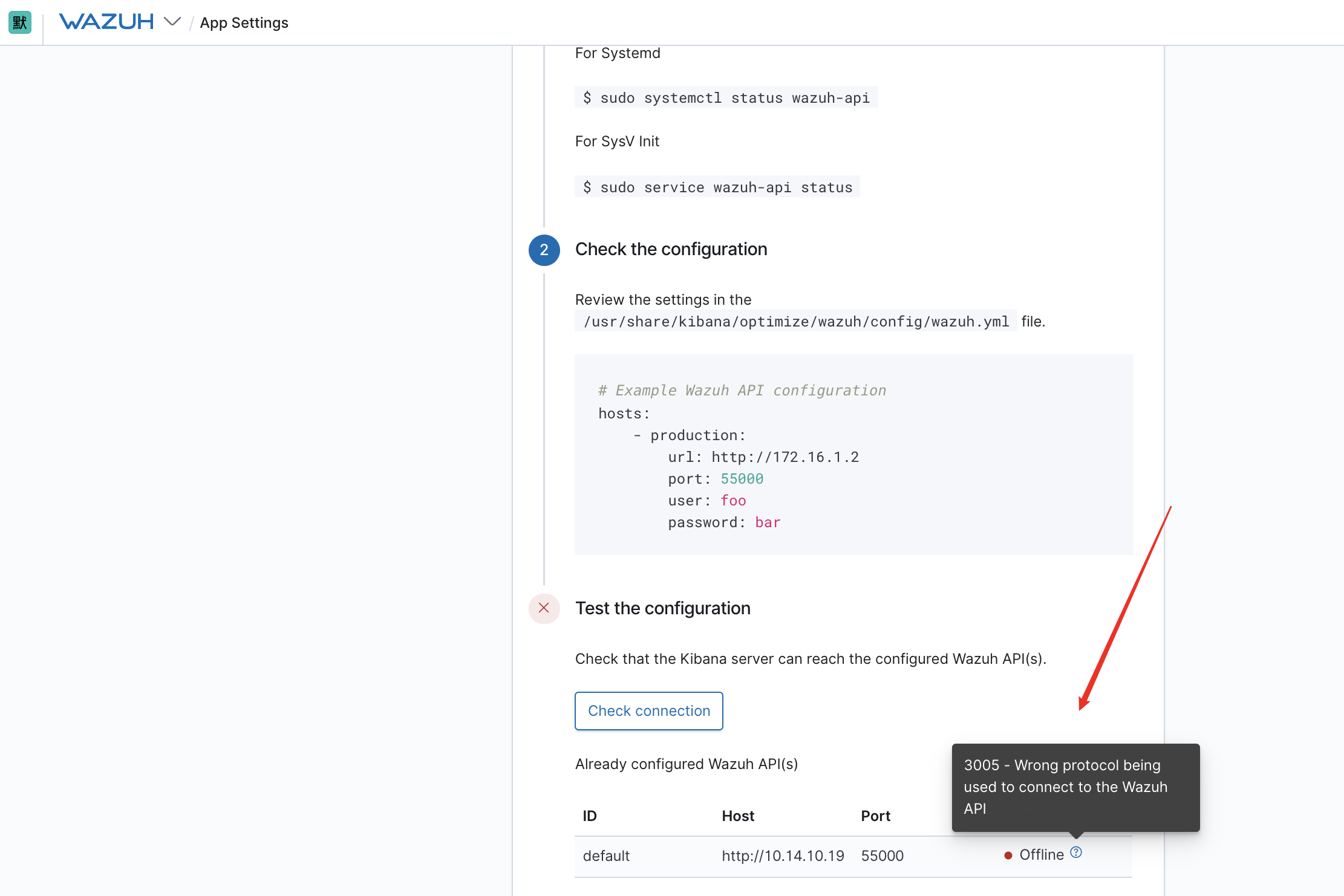Click the default API row
The image size is (1344, 896).
click(605, 855)
